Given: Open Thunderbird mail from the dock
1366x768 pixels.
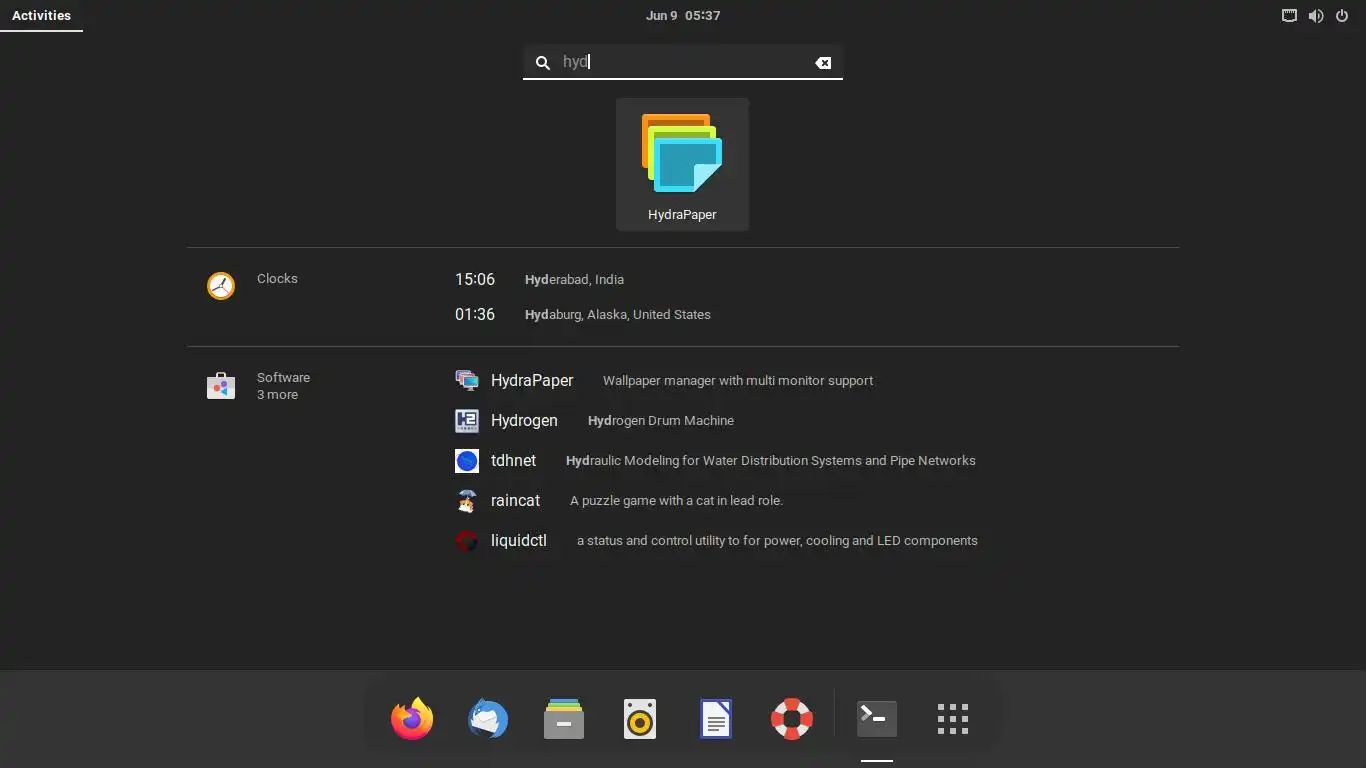Looking at the screenshot, I should click(x=488, y=718).
